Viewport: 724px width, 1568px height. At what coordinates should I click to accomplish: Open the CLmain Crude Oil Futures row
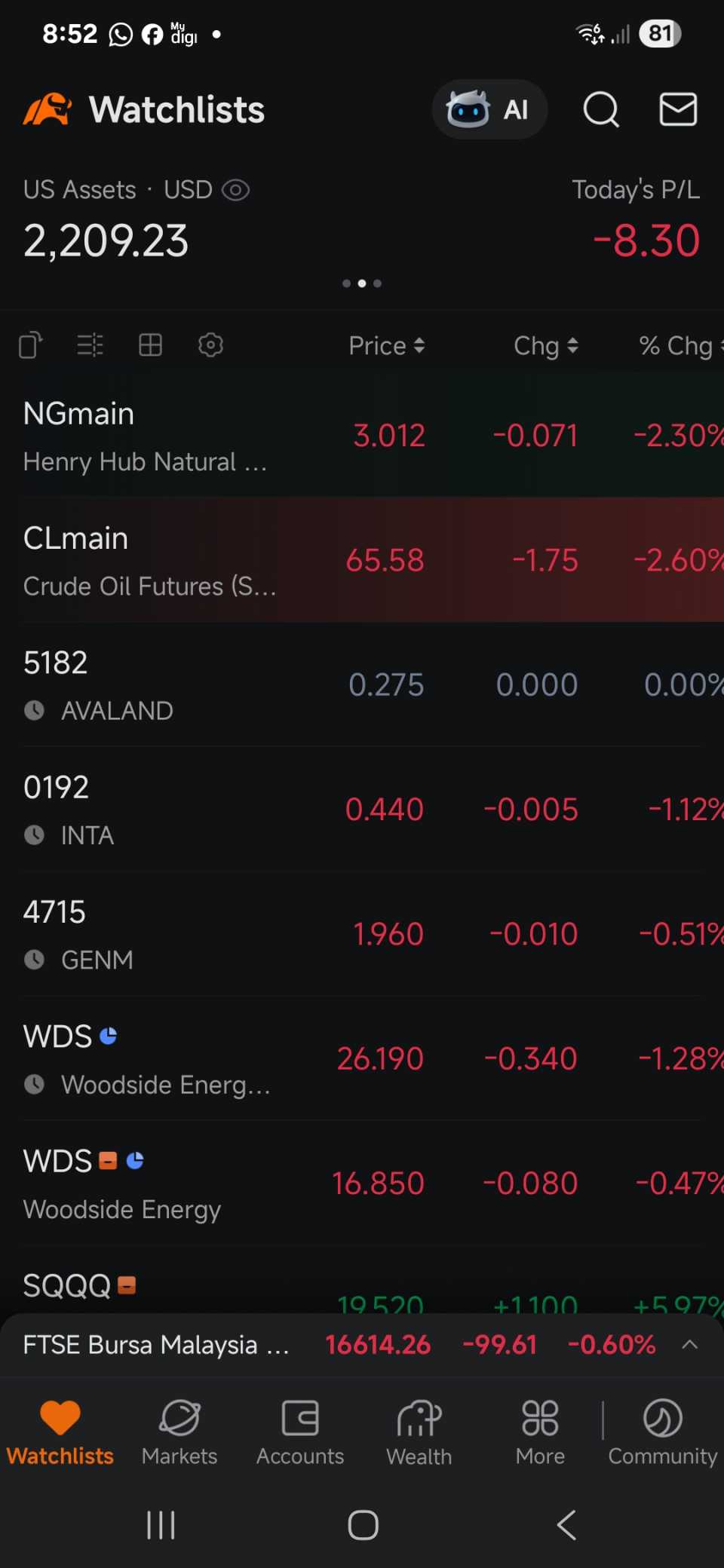[362, 560]
